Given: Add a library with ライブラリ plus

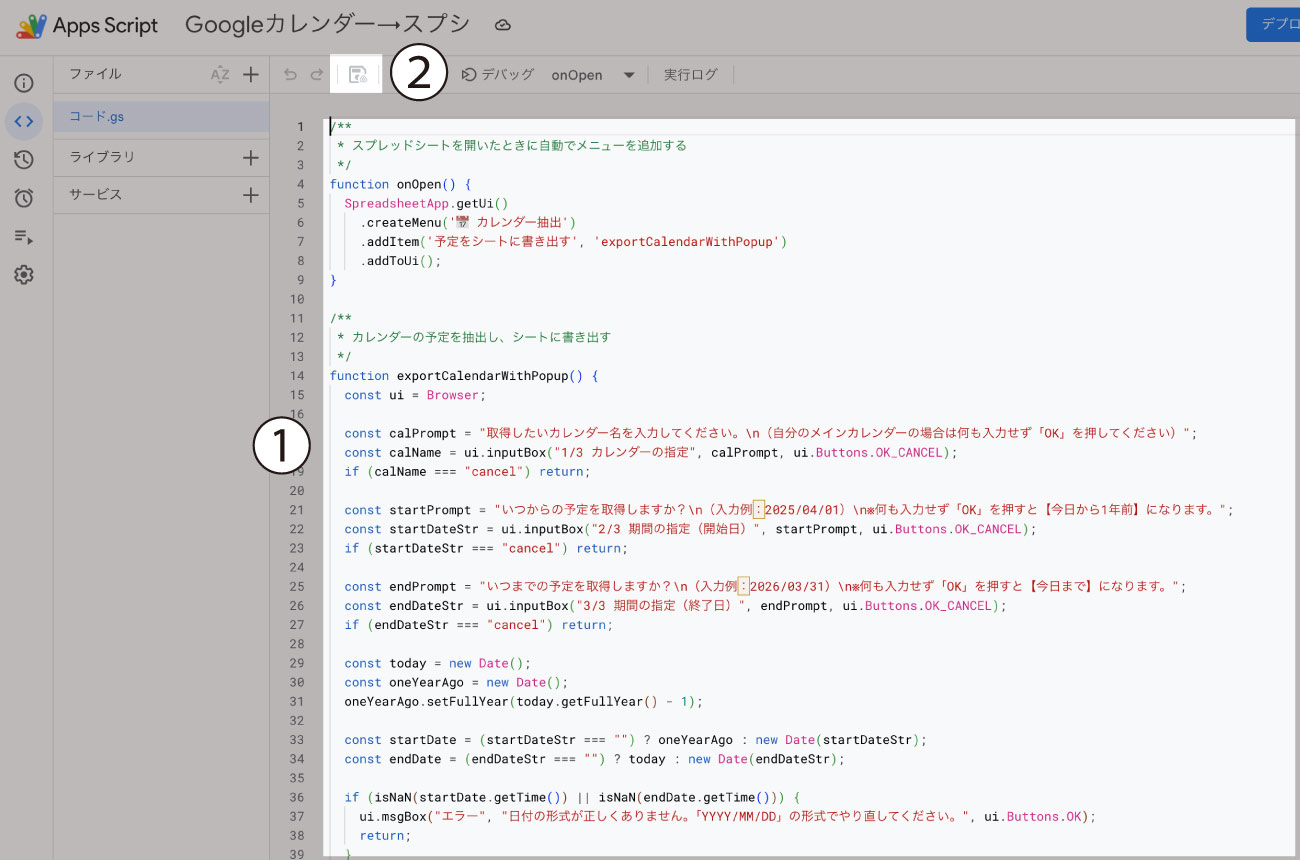Looking at the screenshot, I should tap(251, 157).
